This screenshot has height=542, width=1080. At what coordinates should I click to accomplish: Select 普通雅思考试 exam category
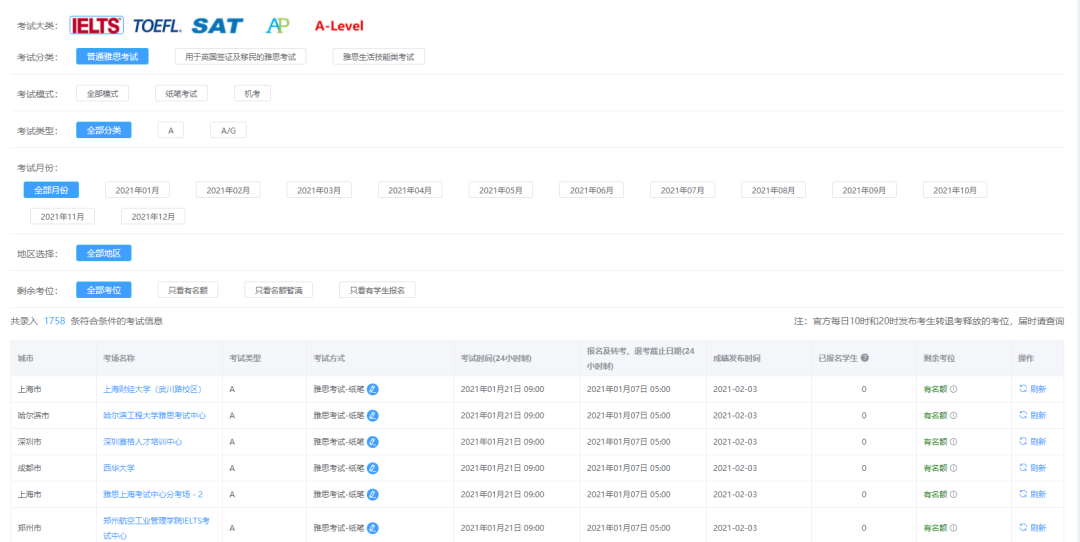pyautogui.click(x=112, y=56)
